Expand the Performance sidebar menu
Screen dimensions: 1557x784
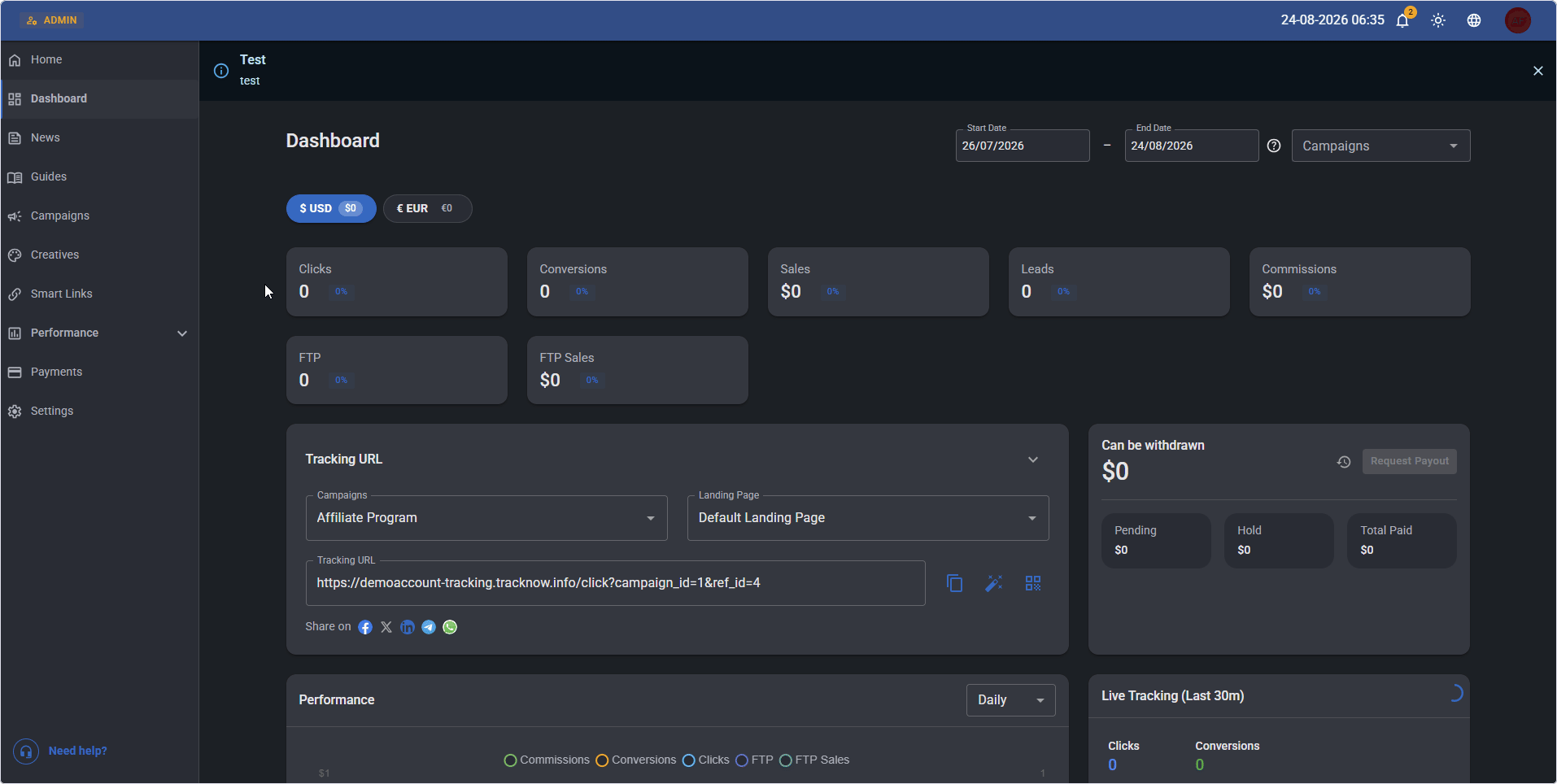pyautogui.click(x=99, y=333)
